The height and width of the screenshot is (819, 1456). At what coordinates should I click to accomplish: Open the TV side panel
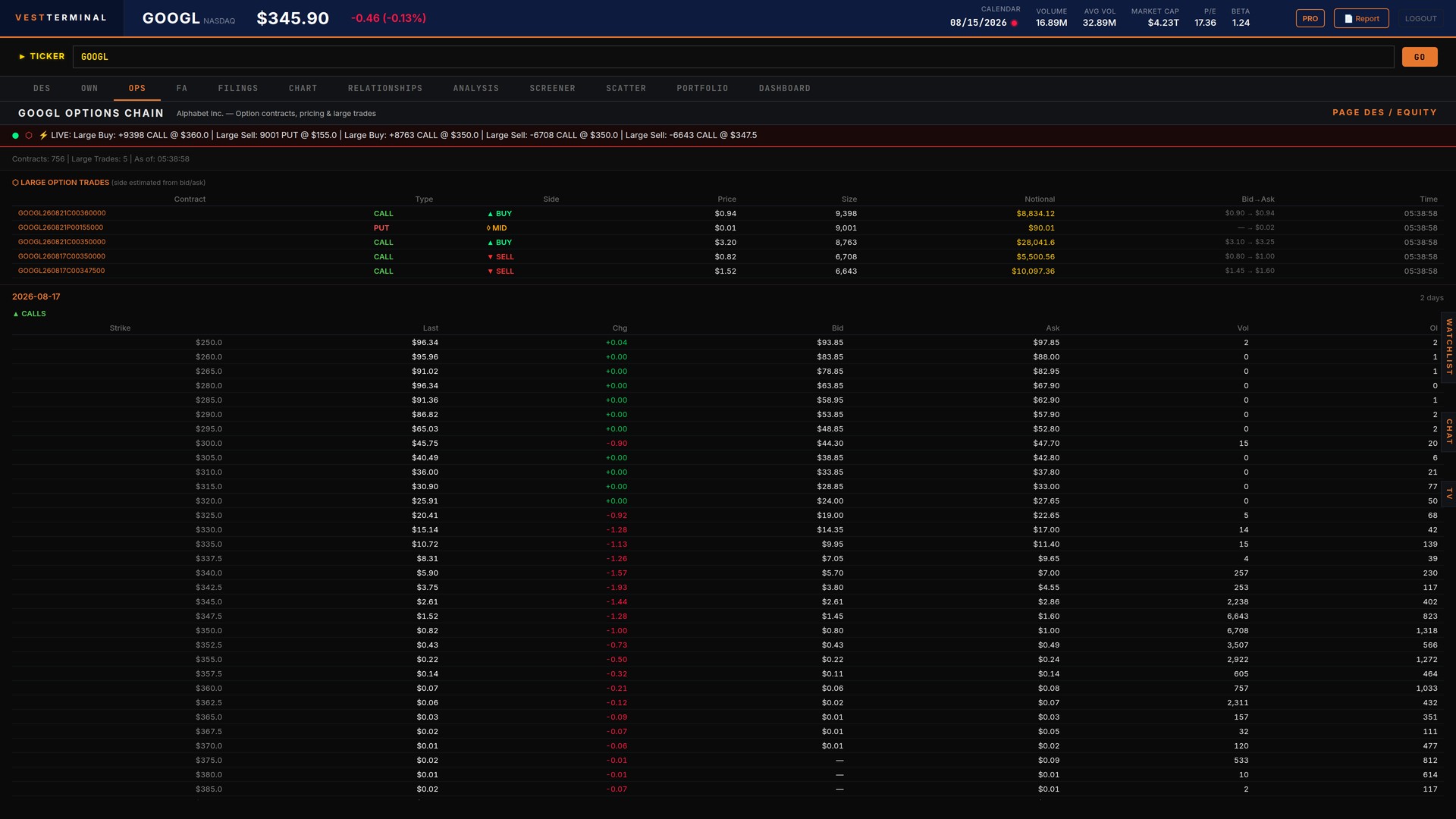point(1448,494)
